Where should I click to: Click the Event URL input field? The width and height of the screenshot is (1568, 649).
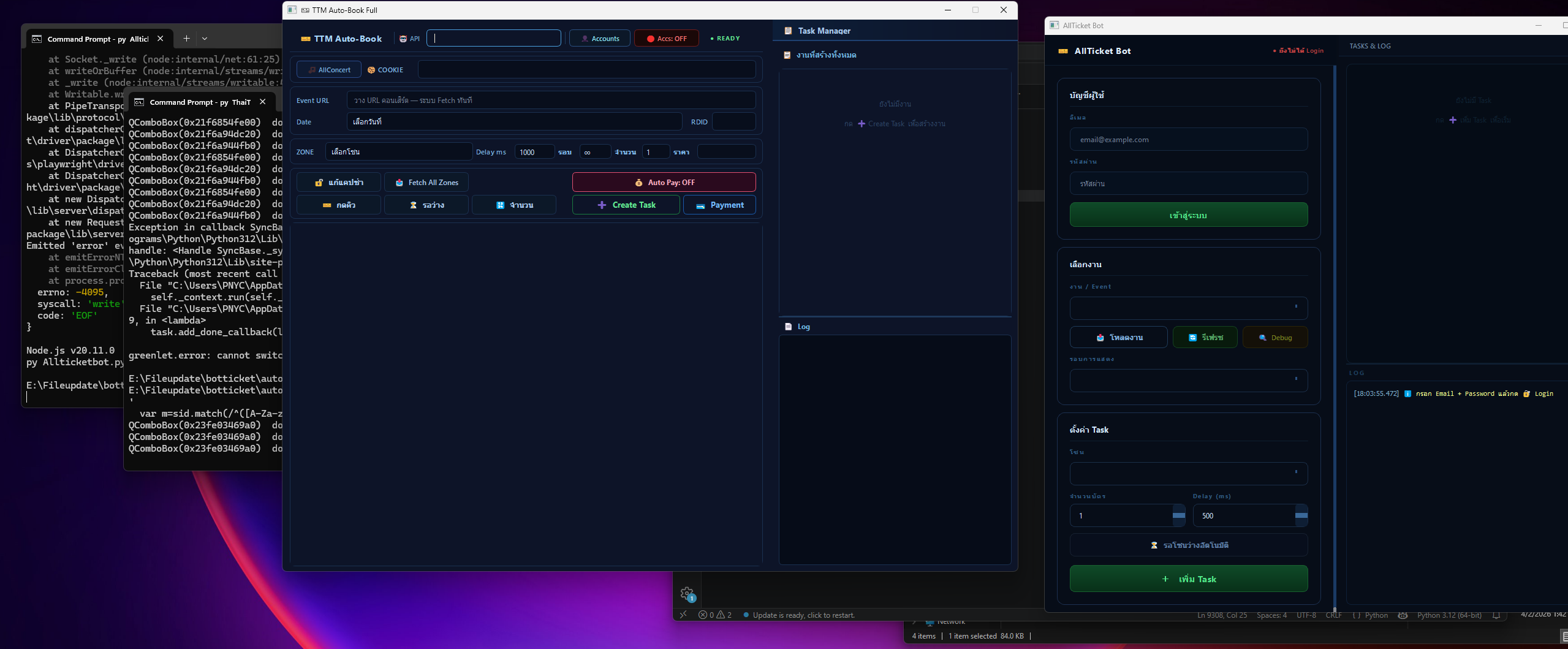tap(550, 101)
